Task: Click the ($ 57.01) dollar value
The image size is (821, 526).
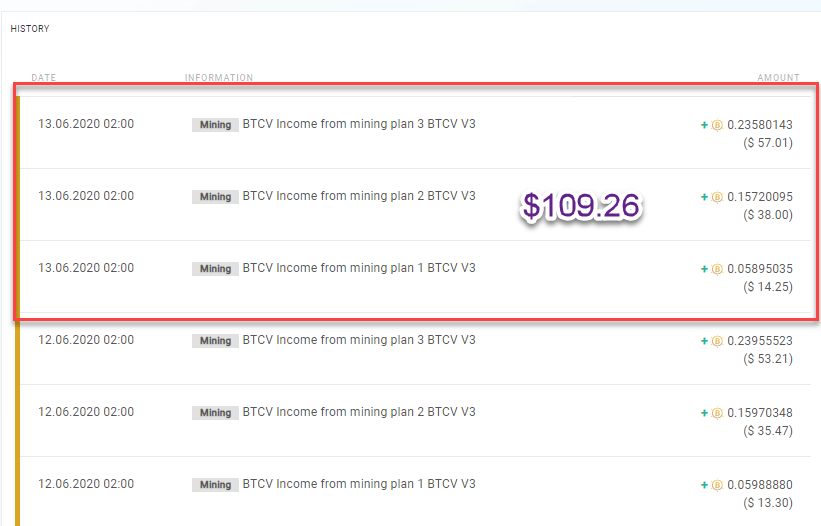Action: tap(768, 143)
